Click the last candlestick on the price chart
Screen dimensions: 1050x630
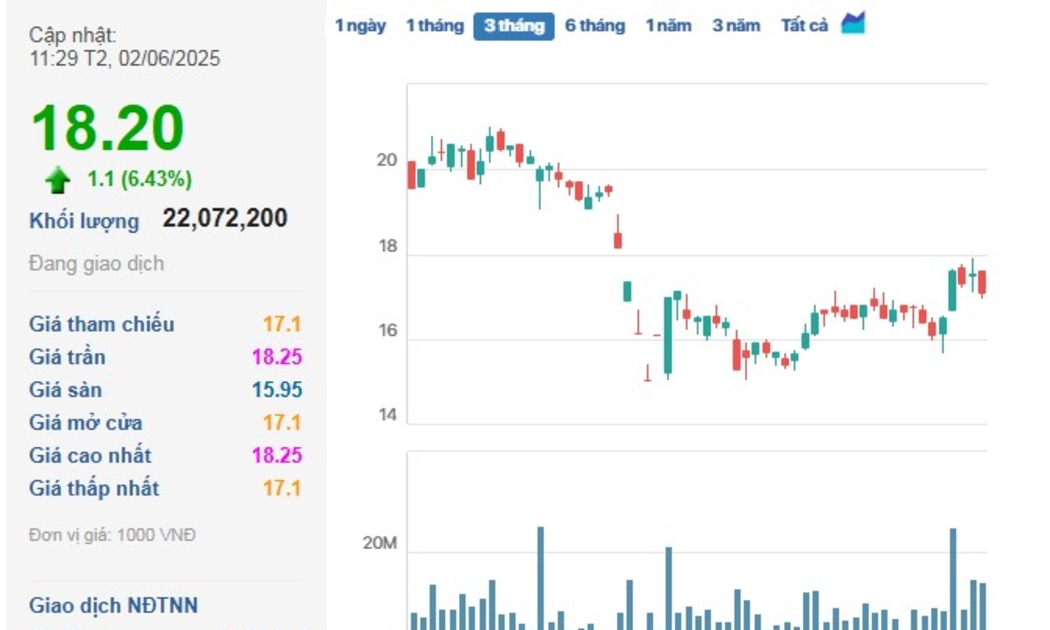pyautogui.click(x=982, y=283)
